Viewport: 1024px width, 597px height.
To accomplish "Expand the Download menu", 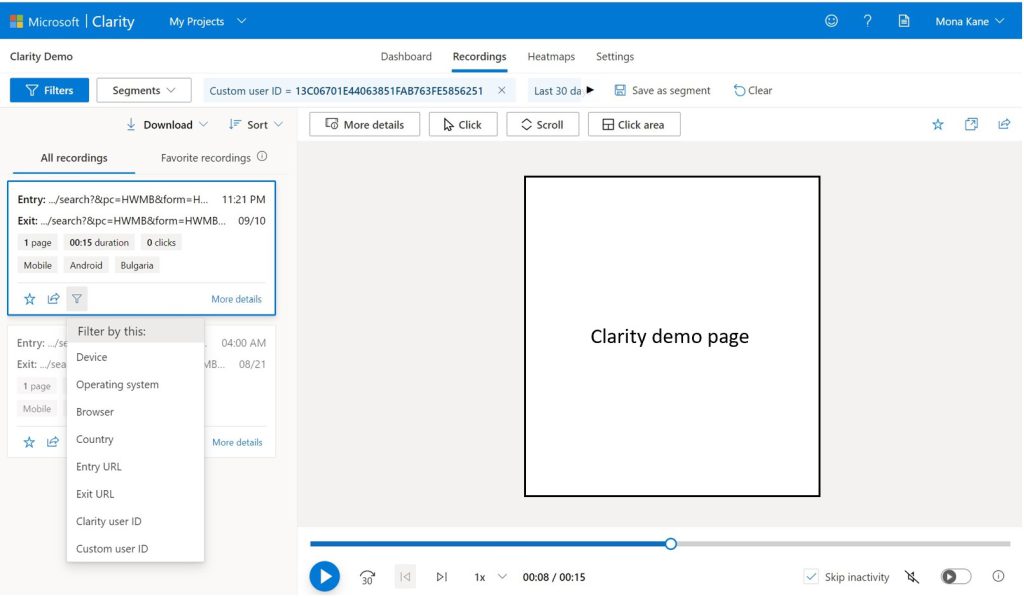I will [x=166, y=124].
